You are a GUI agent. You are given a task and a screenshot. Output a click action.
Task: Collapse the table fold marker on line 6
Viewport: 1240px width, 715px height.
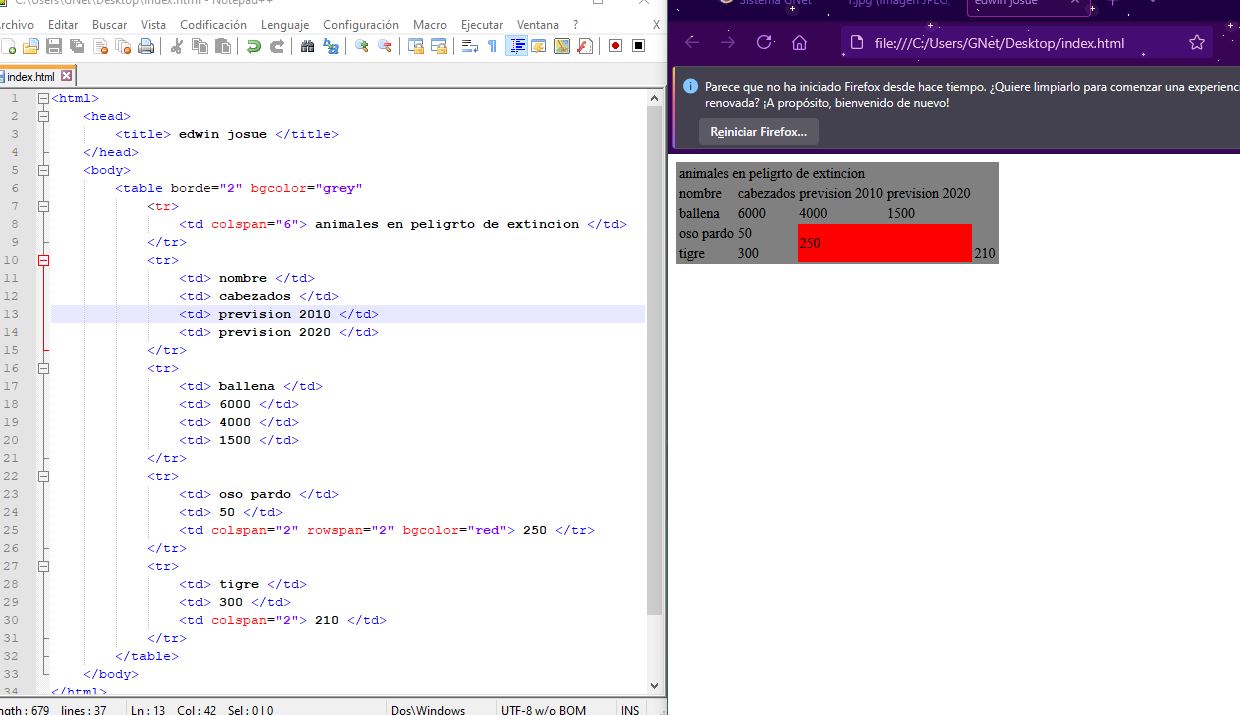43,188
